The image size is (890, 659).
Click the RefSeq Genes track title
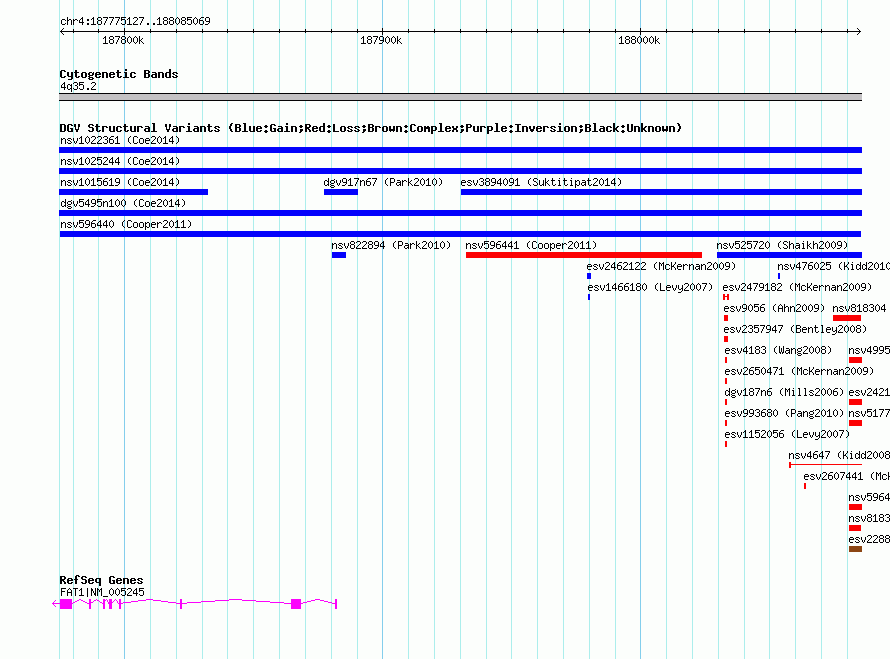coord(101,580)
